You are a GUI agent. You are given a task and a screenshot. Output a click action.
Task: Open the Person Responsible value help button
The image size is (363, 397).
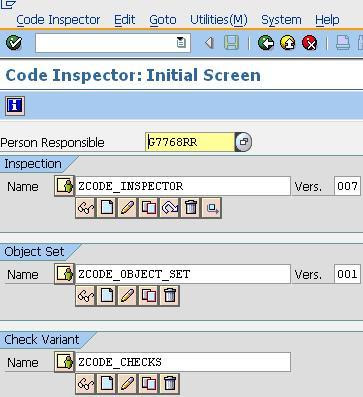tap(243, 142)
